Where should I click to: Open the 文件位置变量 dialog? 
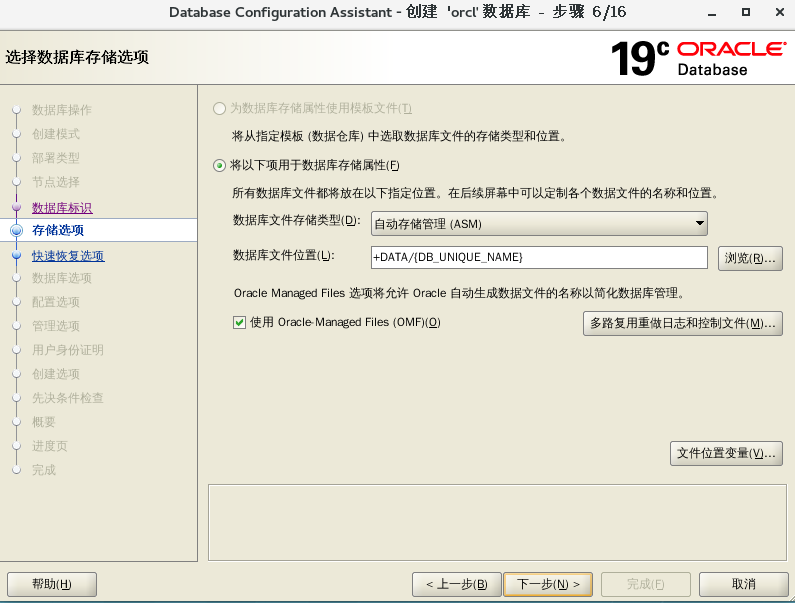point(725,453)
